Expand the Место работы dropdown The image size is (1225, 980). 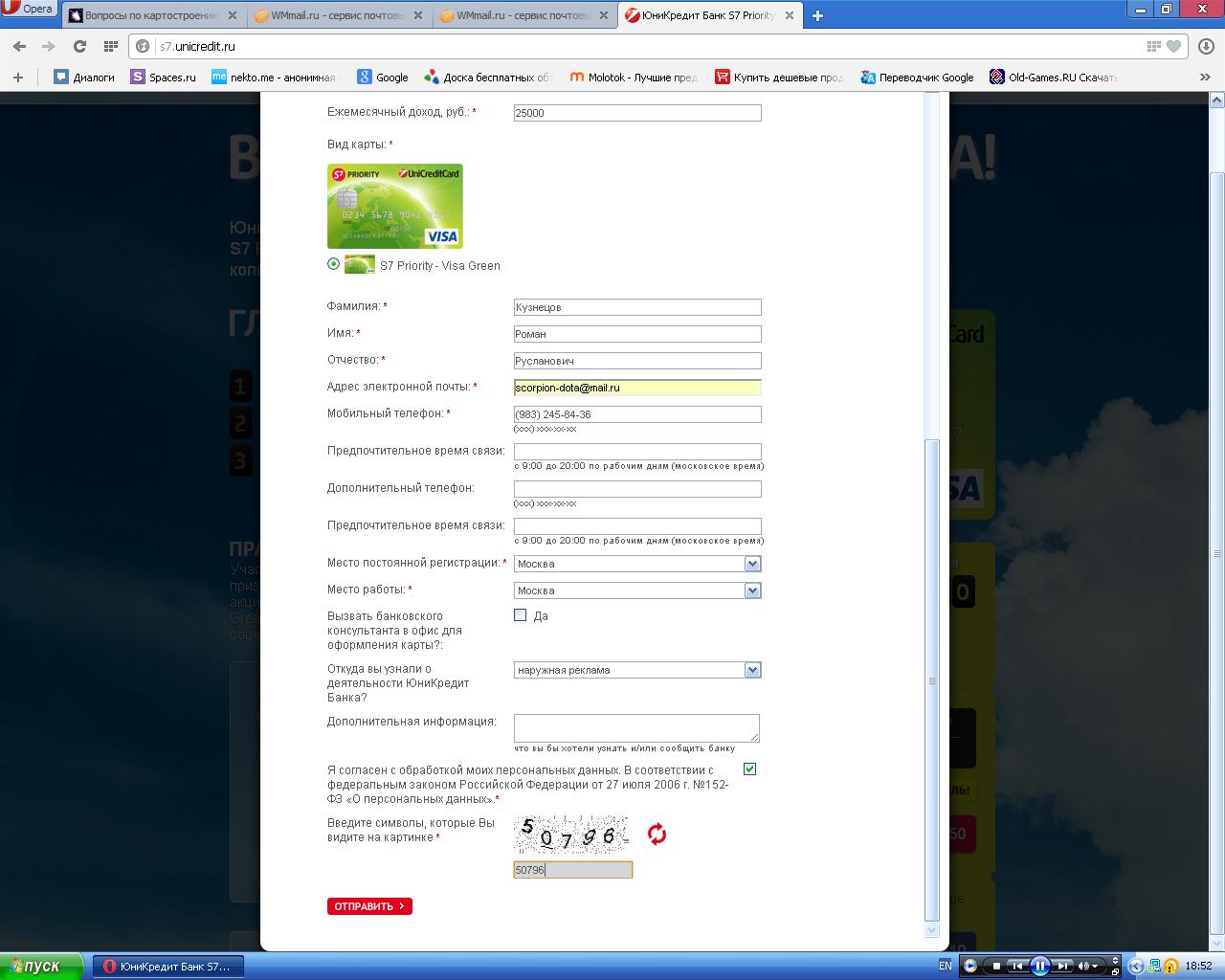coord(637,590)
